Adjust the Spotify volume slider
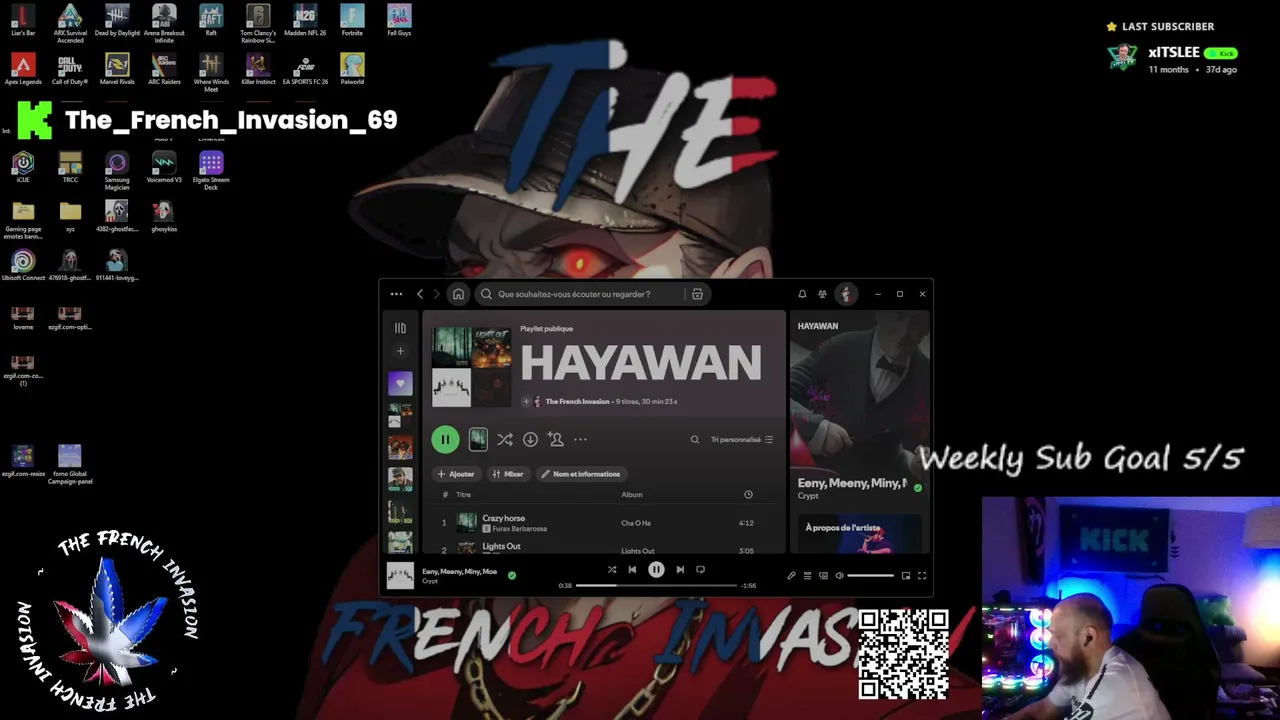1280x720 pixels. [871, 576]
